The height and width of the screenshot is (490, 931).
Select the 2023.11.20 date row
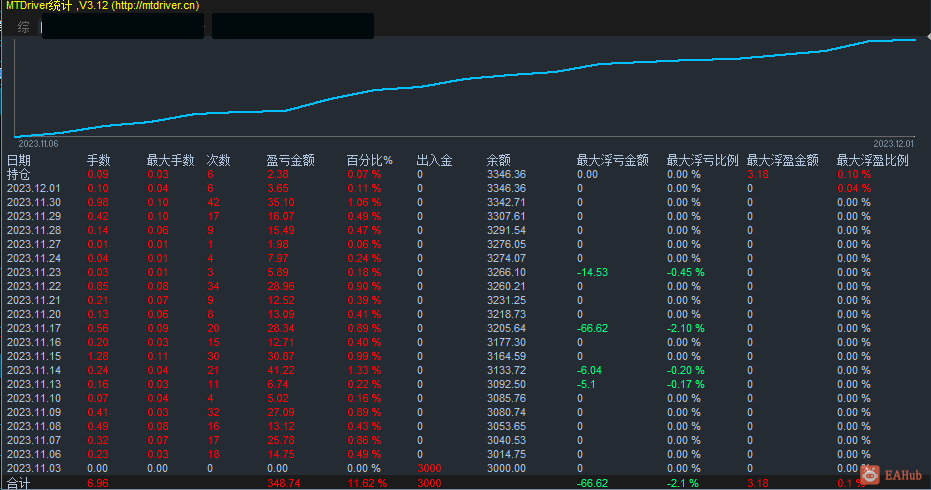[34, 314]
